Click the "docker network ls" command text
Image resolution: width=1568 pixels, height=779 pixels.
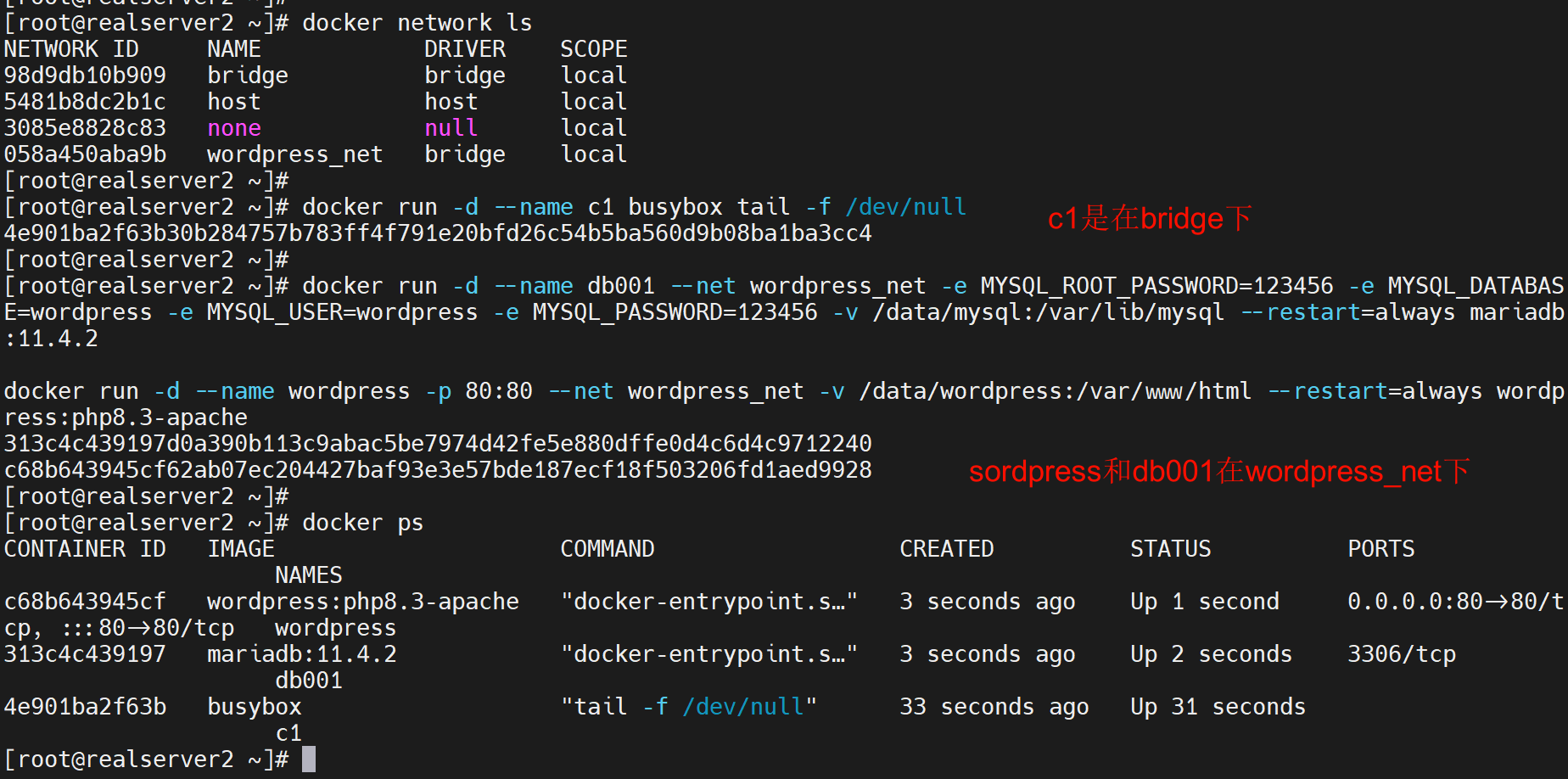point(417,23)
